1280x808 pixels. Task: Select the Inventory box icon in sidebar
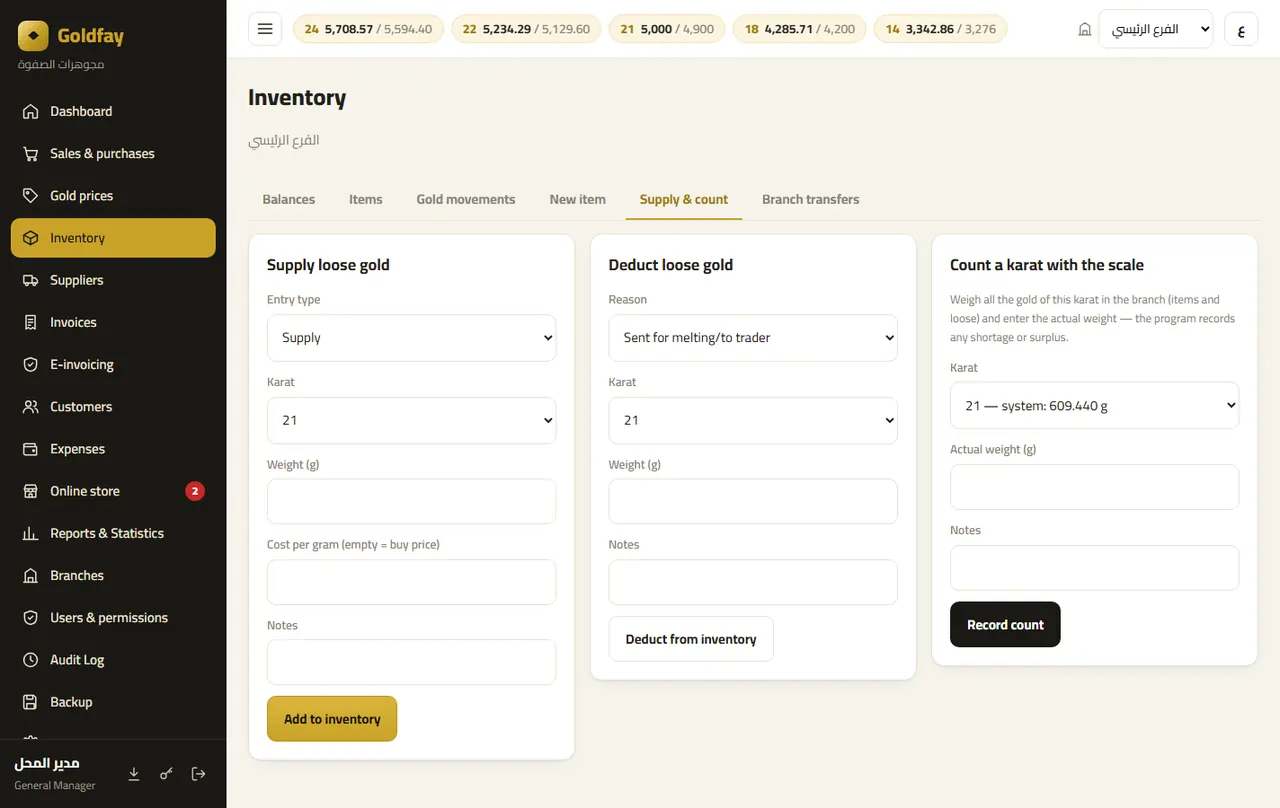[x=31, y=238]
